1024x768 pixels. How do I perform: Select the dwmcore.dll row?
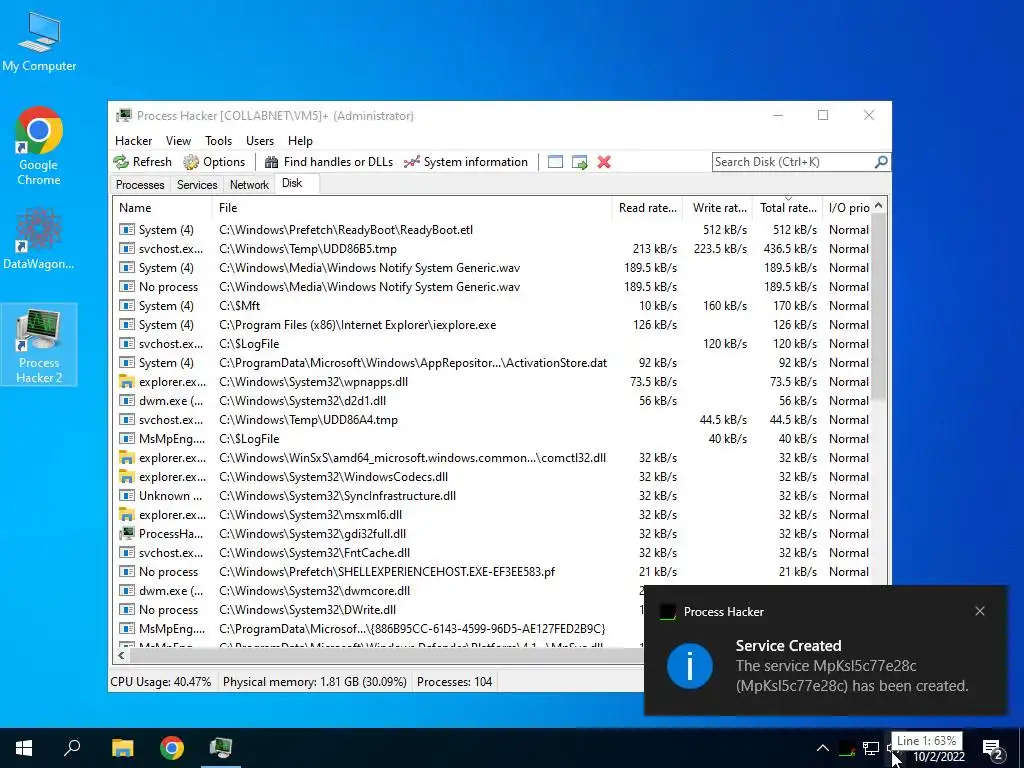coord(379,590)
